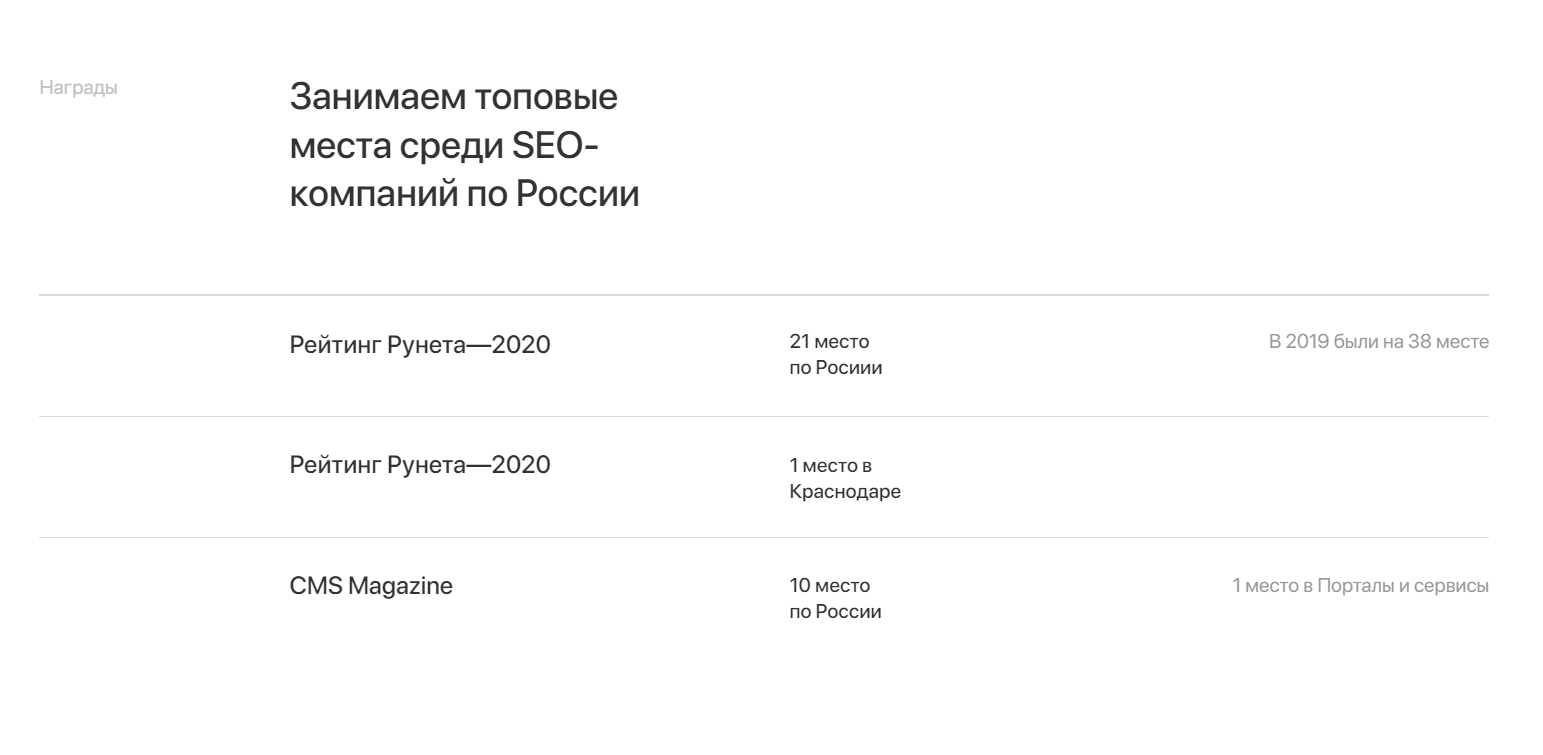Click the "10 место" text
Viewport: 1543px width, 755px height.
click(829, 586)
